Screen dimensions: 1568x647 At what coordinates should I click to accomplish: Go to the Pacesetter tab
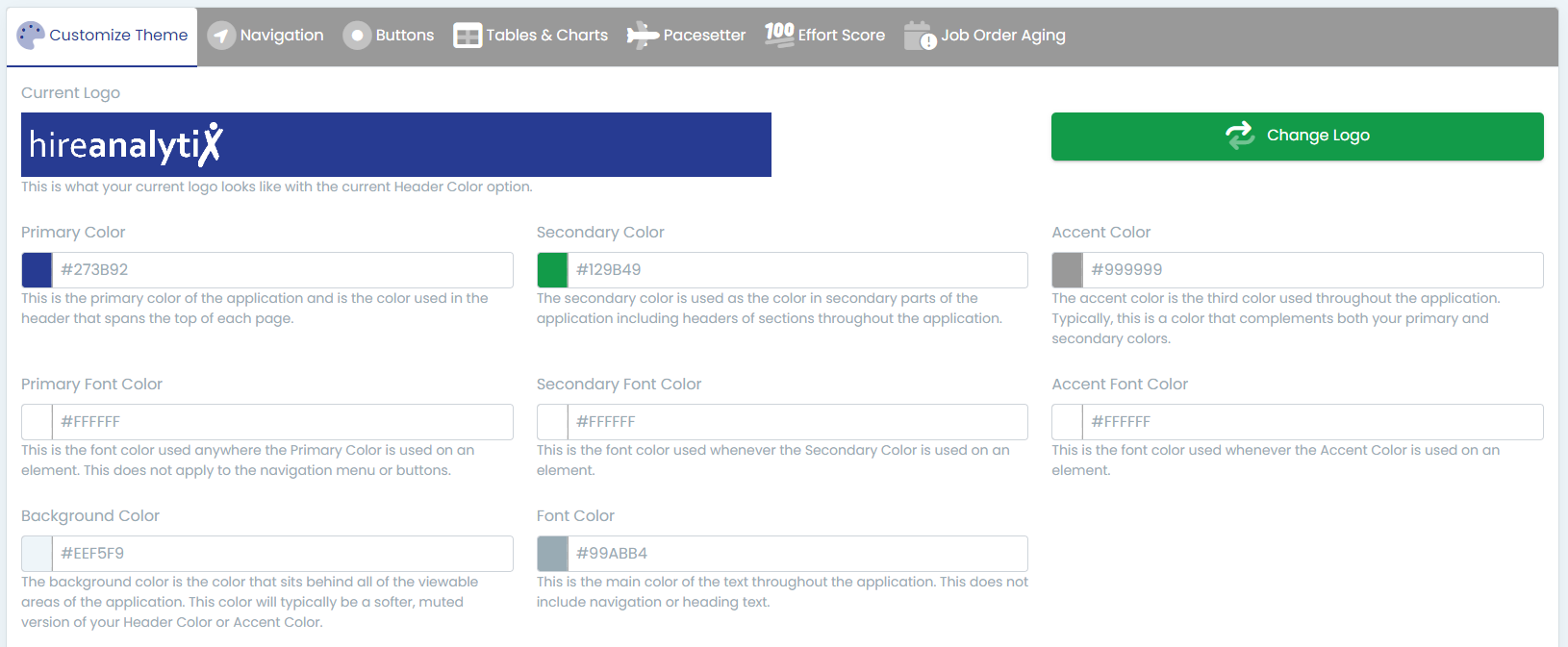[686, 37]
